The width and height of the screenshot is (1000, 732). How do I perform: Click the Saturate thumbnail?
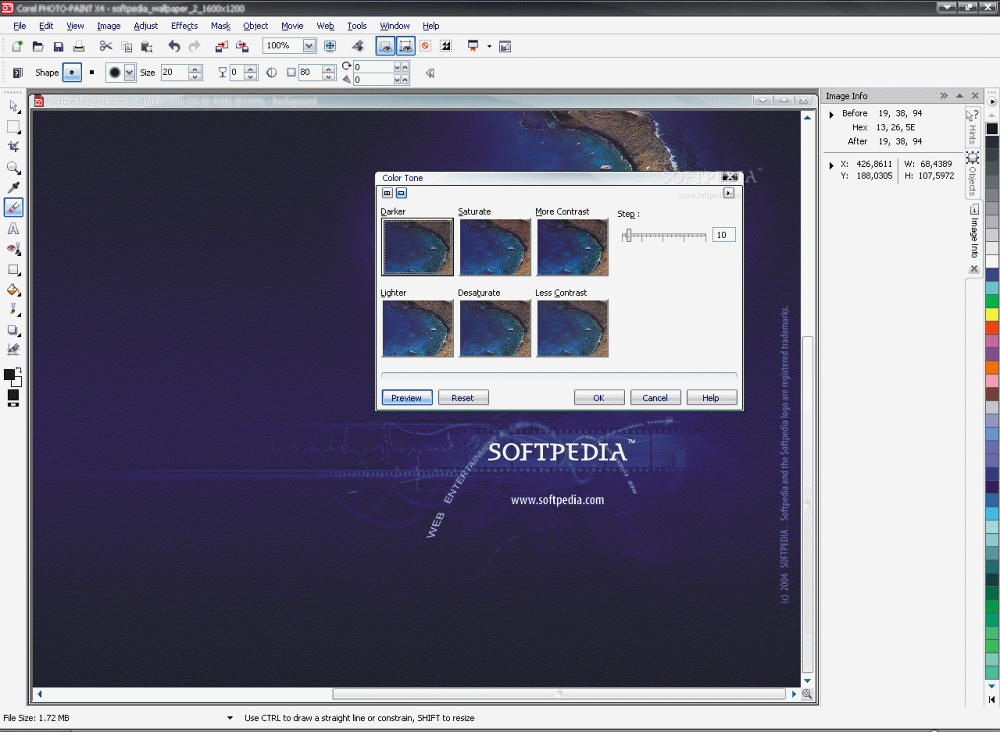pos(495,247)
